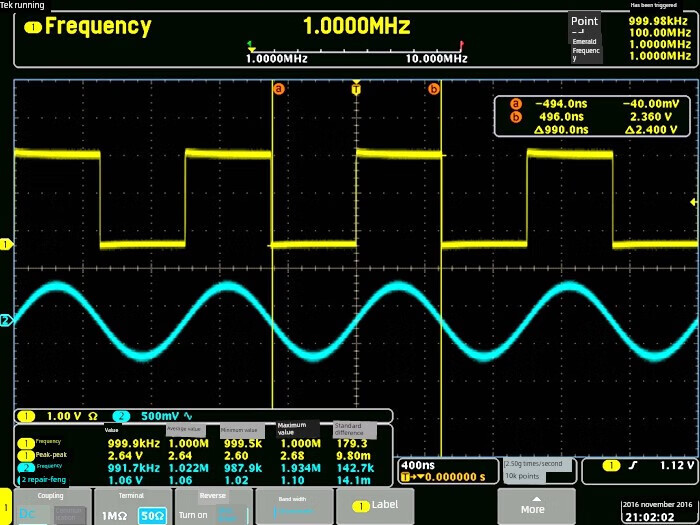The height and width of the screenshot is (525, 700).
Task: Click the trigger position 'T' marker
Action: pos(355,89)
